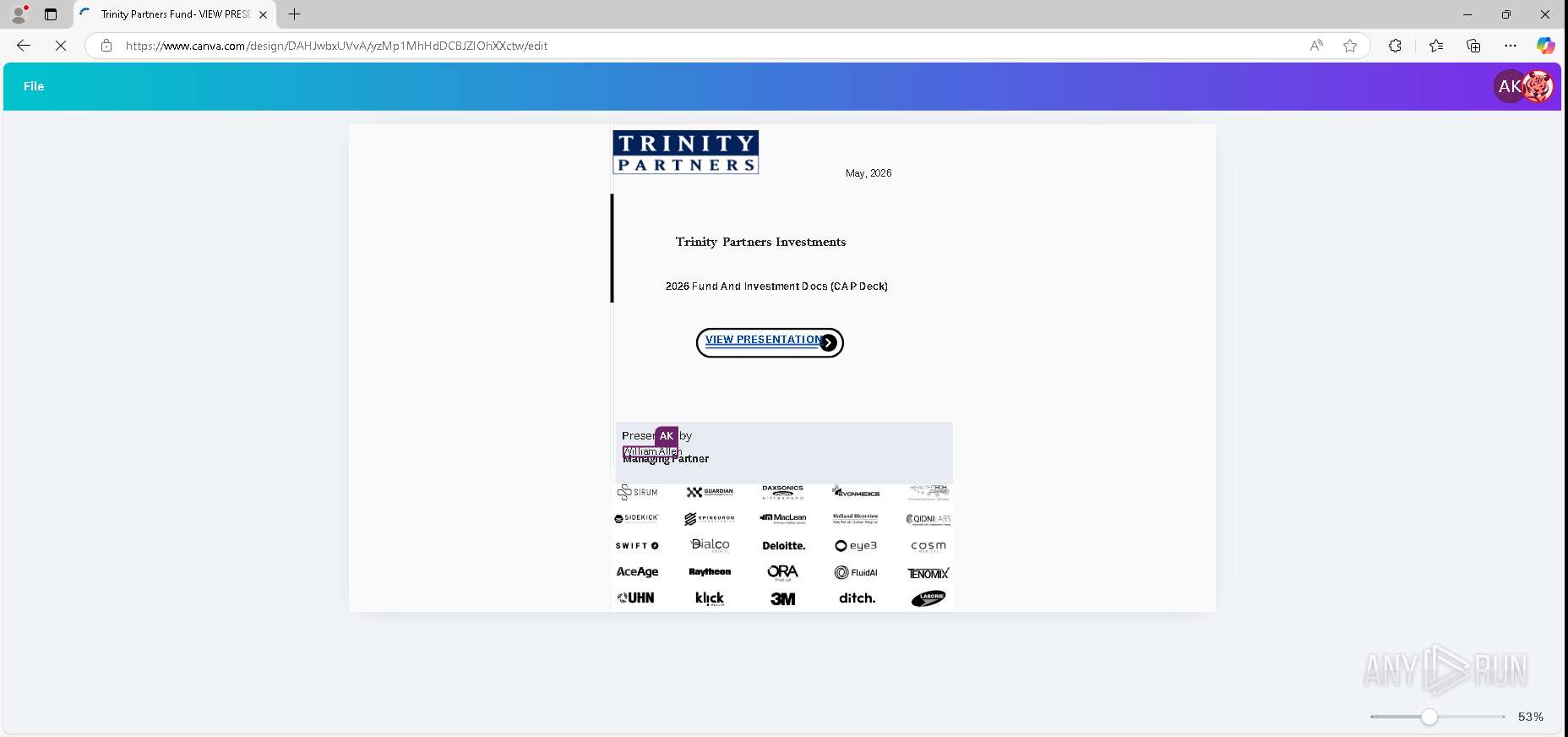Click the VIEW PRESENTATION link
The height and width of the screenshot is (737, 1568).
coord(763,340)
